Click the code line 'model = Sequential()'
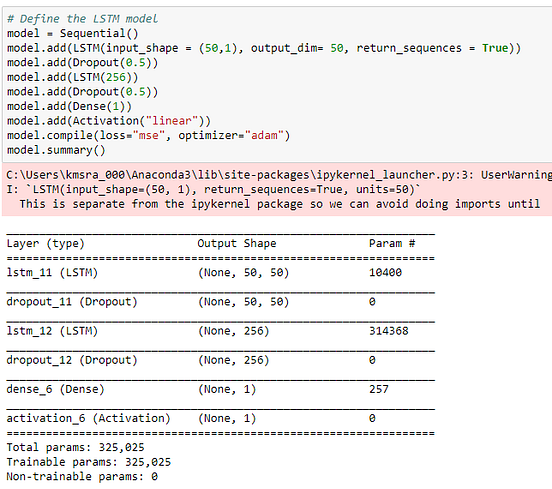Image resolution: width=552 pixels, height=489 pixels. [x=73, y=33]
